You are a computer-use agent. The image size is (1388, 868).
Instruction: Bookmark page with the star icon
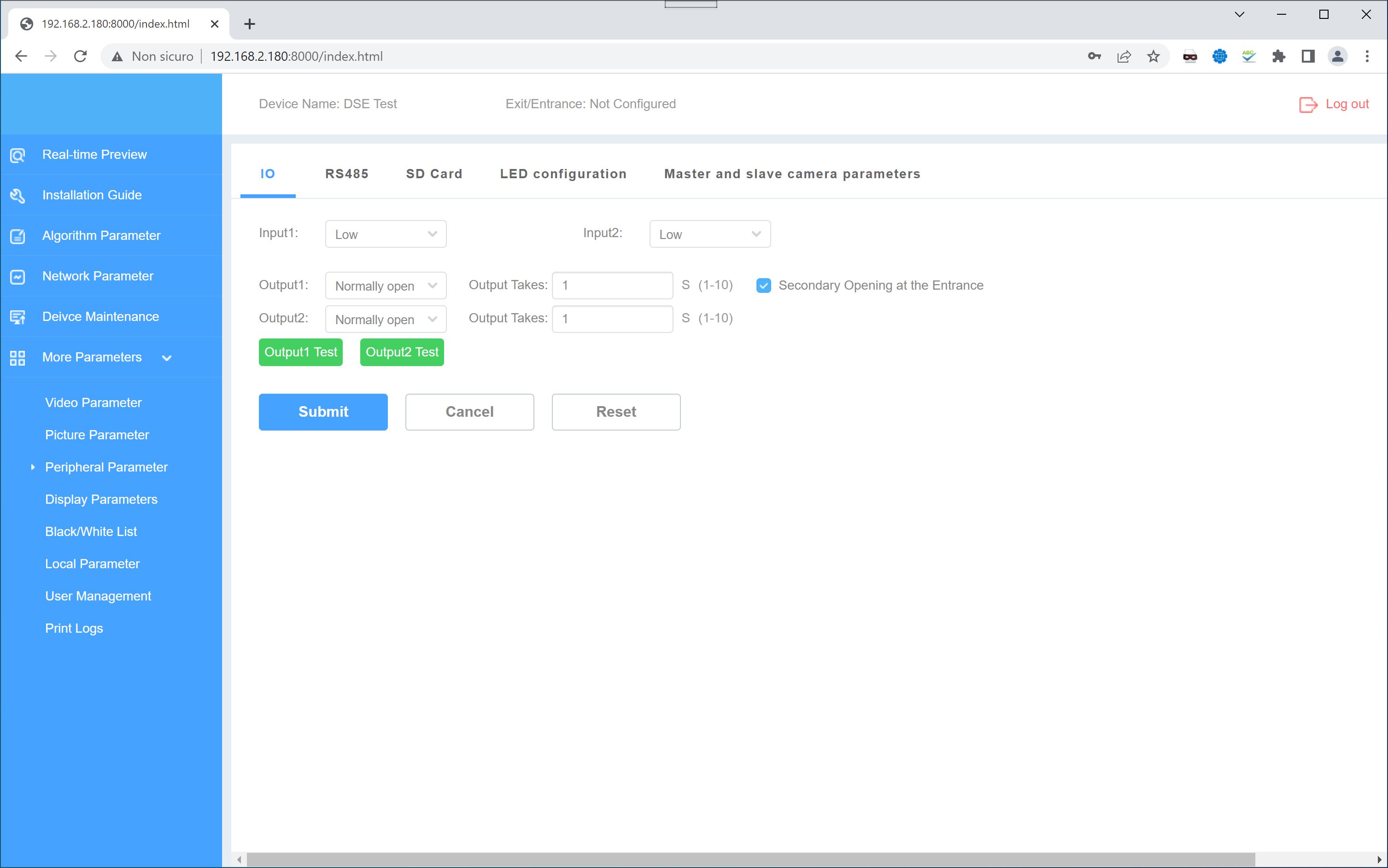(1153, 56)
